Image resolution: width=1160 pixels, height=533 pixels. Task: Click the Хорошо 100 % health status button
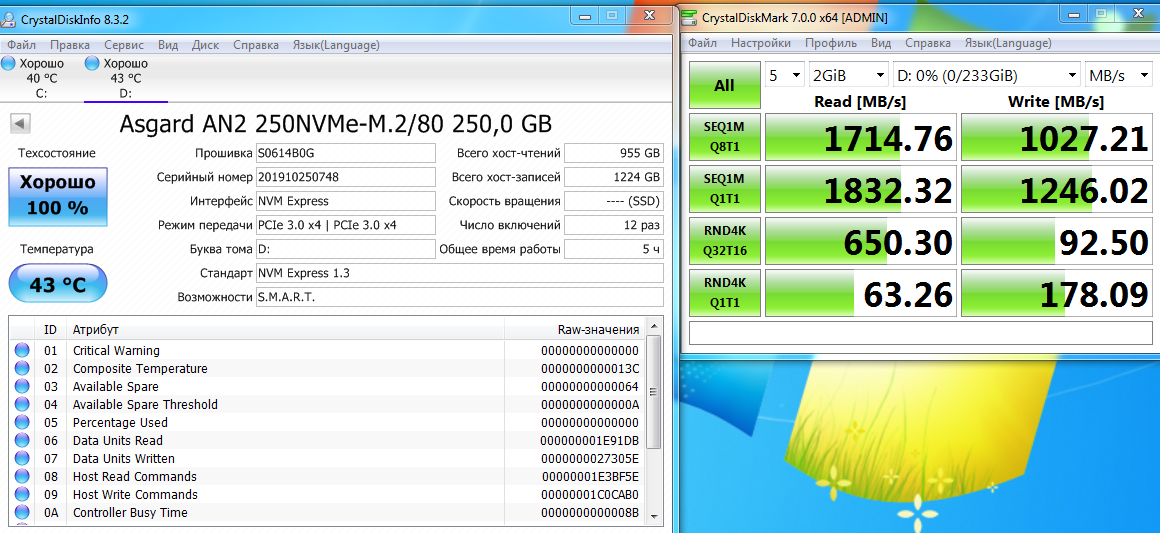(58, 196)
